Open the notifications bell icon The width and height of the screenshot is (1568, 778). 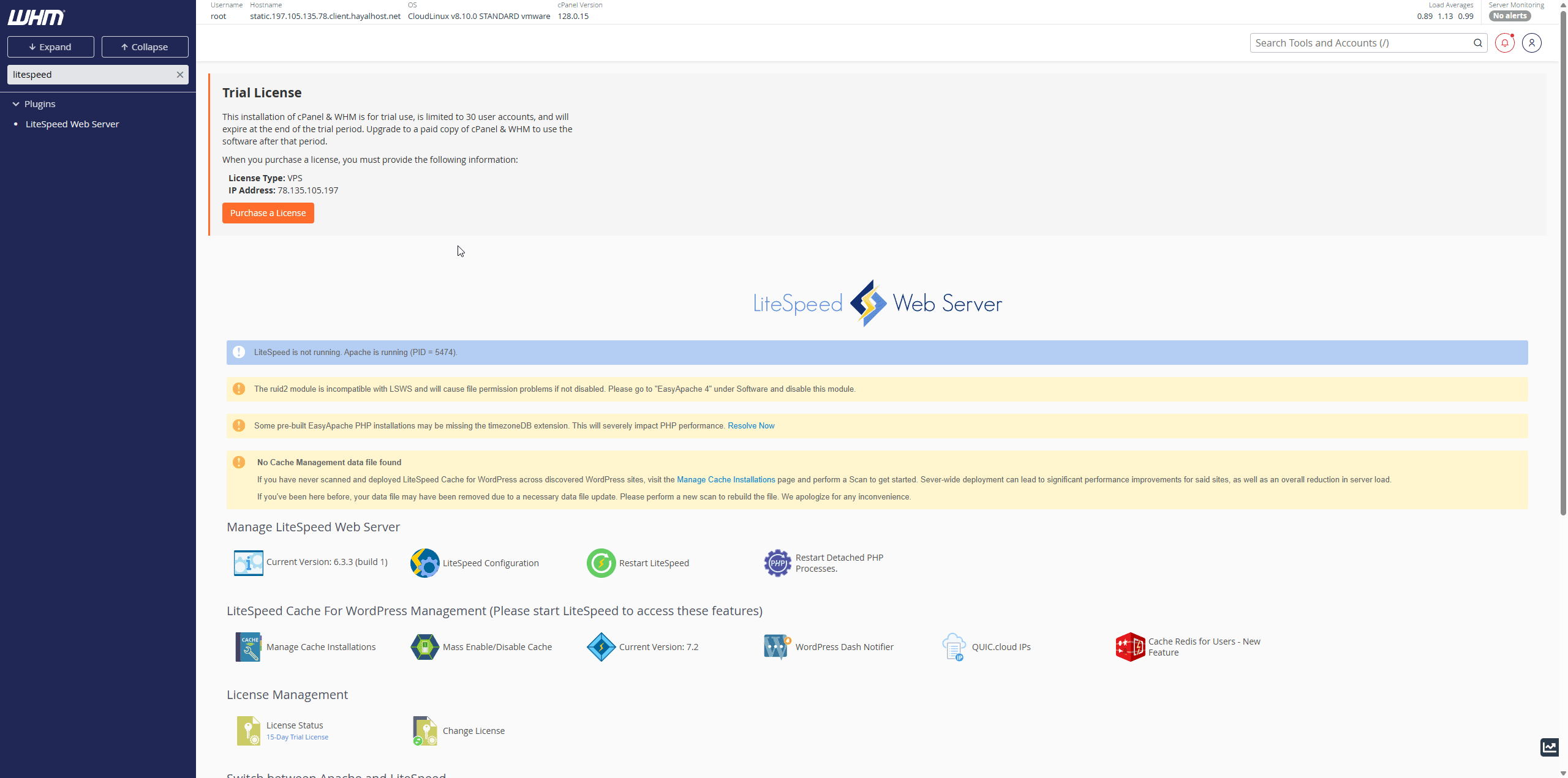coord(1504,43)
